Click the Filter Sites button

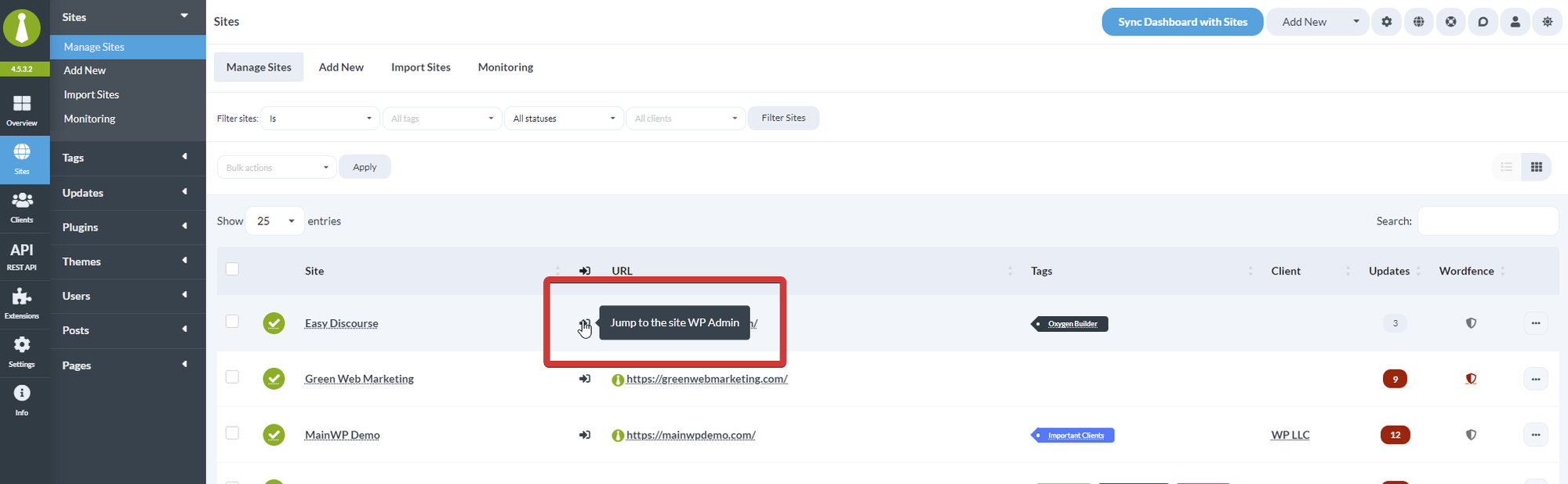click(784, 118)
